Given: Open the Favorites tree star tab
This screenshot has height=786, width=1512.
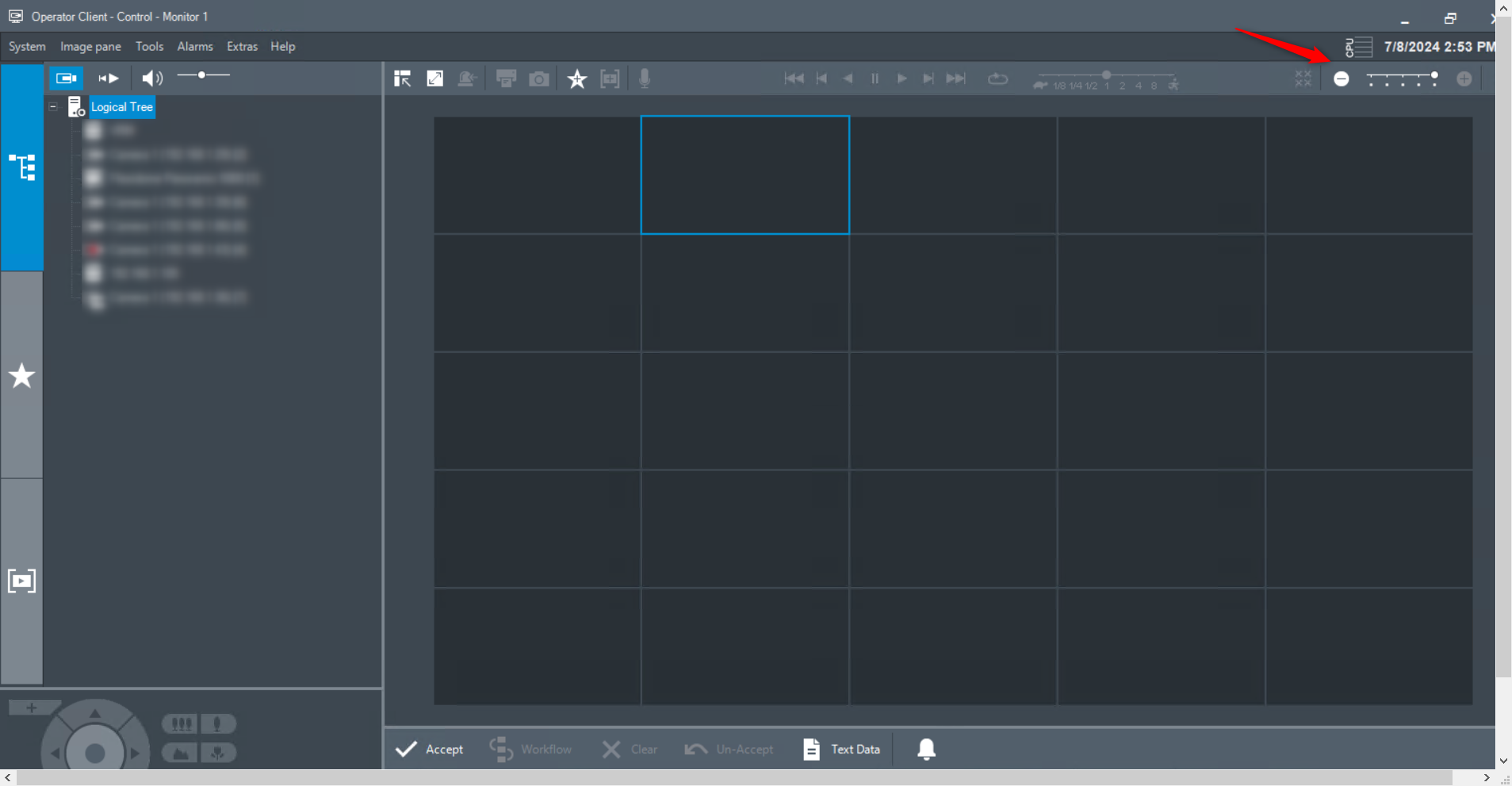Looking at the screenshot, I should click(21, 375).
